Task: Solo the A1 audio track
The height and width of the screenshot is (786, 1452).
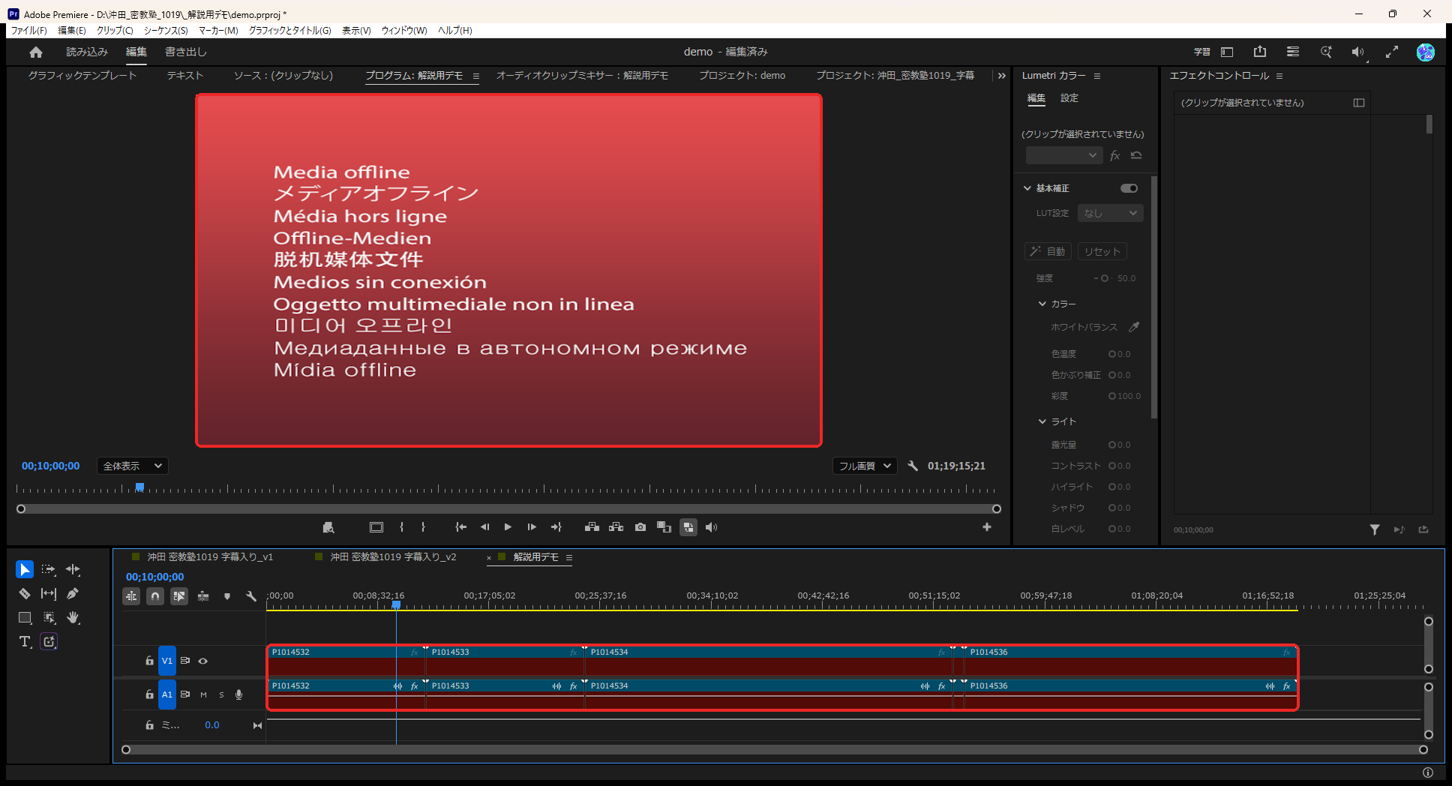Action: (x=221, y=695)
